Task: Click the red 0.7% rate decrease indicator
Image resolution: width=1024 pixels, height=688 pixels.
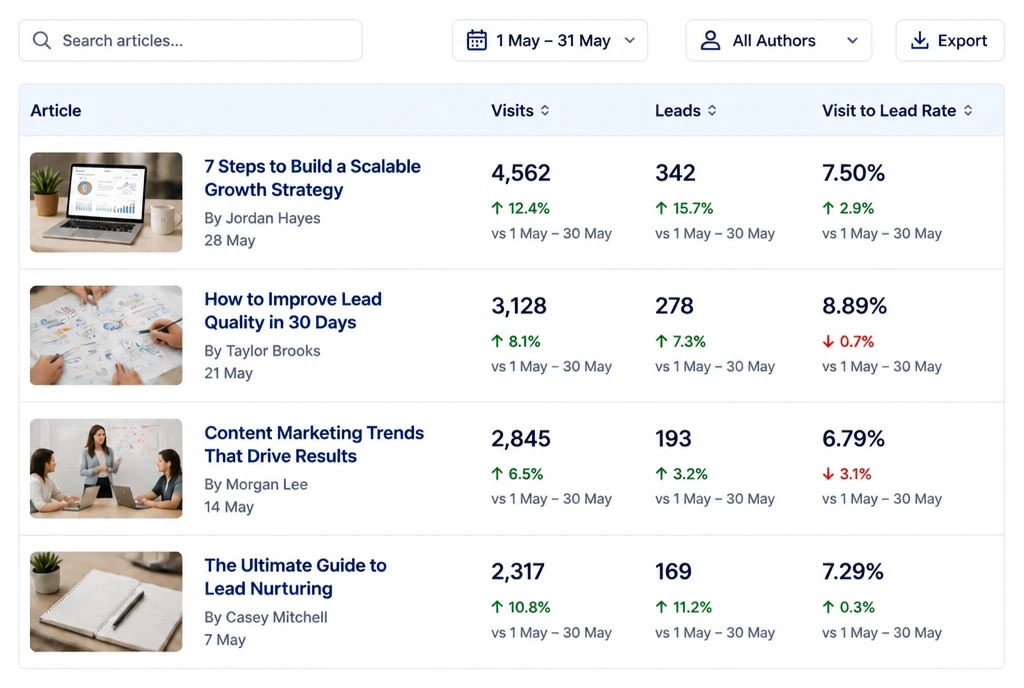Action: (848, 341)
